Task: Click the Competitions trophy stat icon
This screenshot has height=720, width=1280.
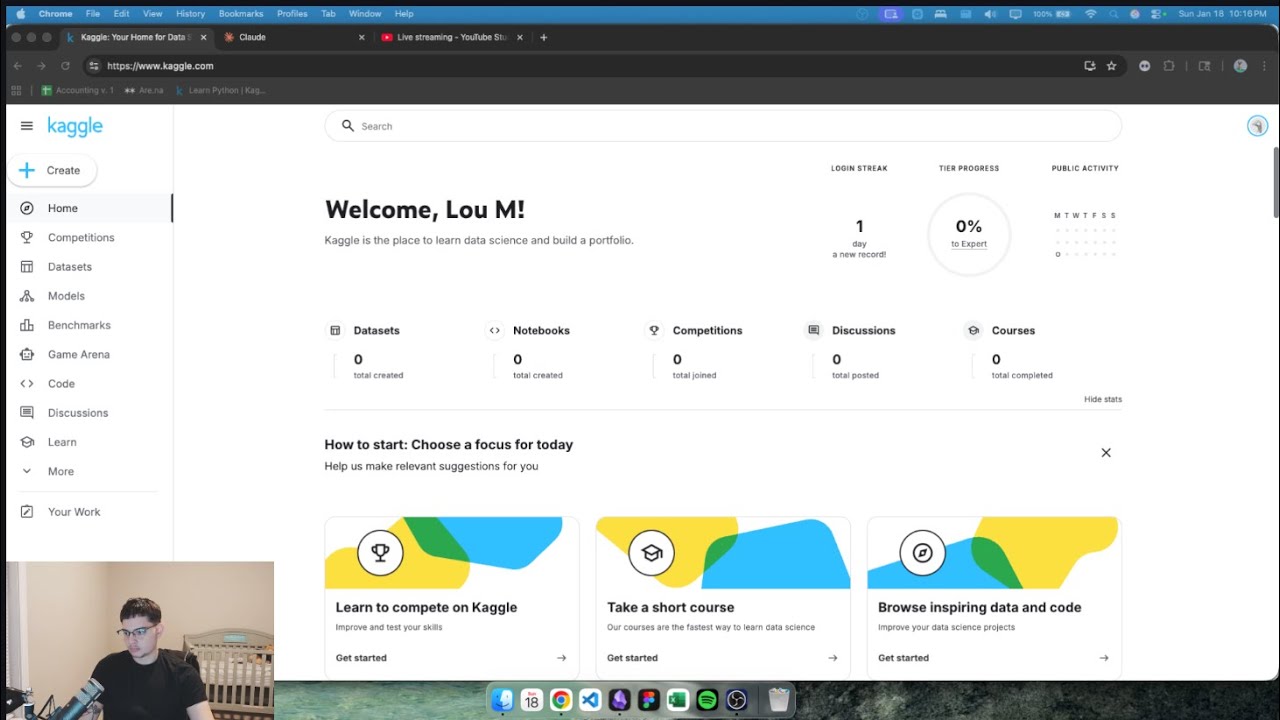Action: click(x=654, y=330)
